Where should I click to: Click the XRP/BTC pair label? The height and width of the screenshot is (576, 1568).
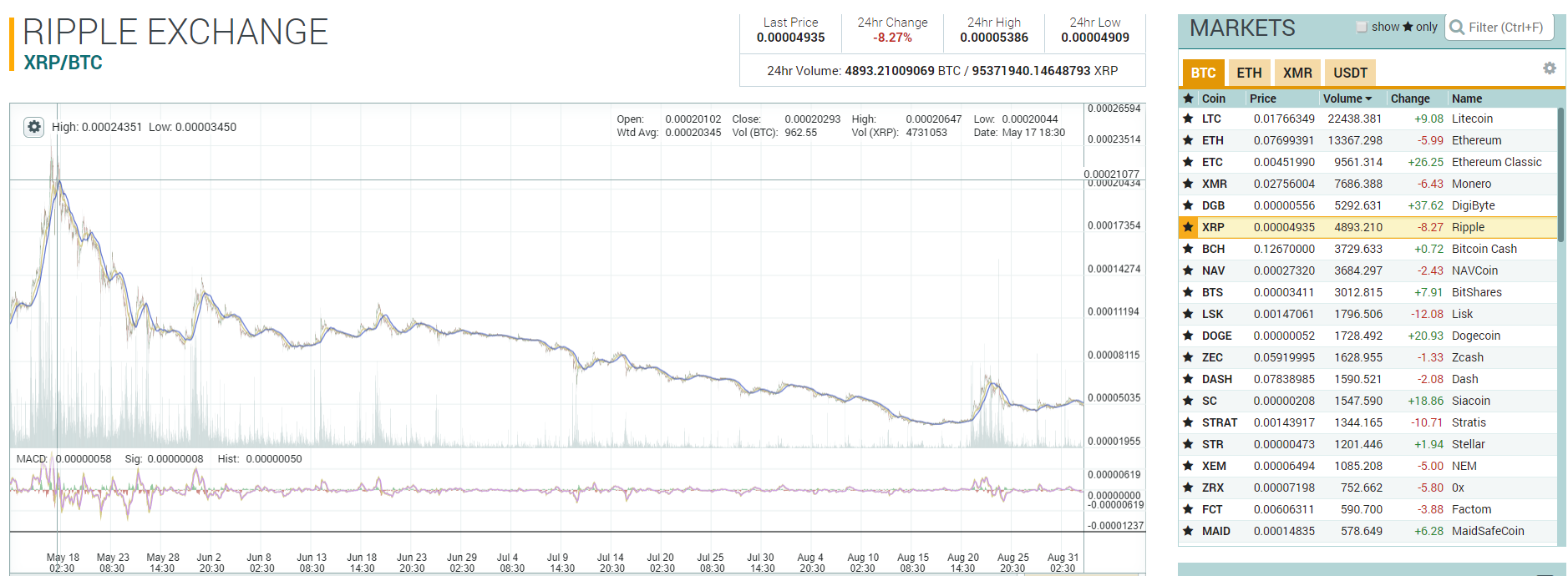pyautogui.click(x=63, y=63)
